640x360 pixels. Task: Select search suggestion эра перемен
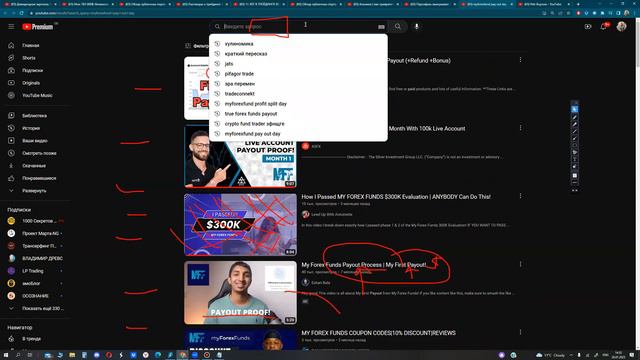(298, 84)
